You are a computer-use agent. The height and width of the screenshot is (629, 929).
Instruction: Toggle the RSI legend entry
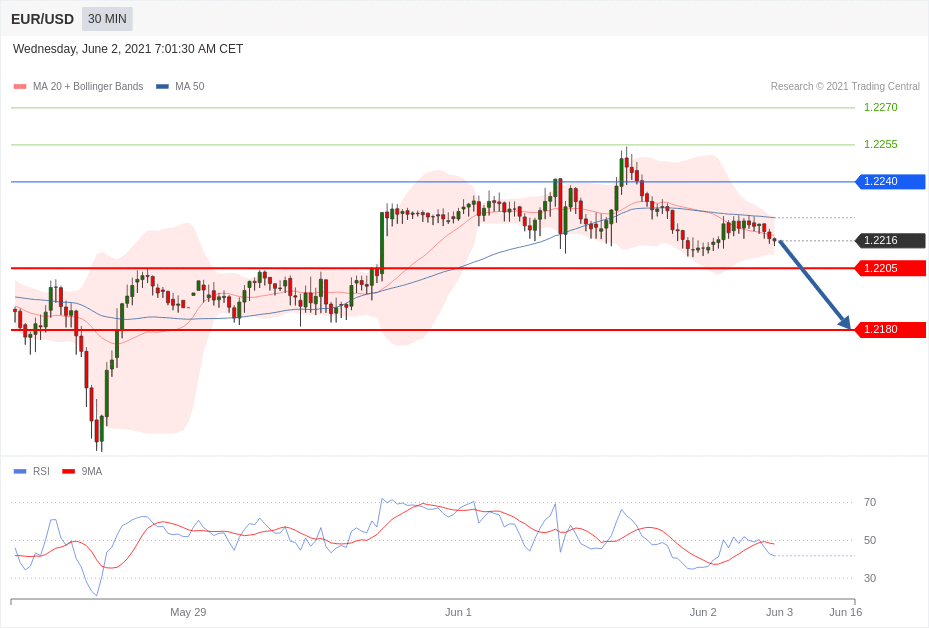41,472
